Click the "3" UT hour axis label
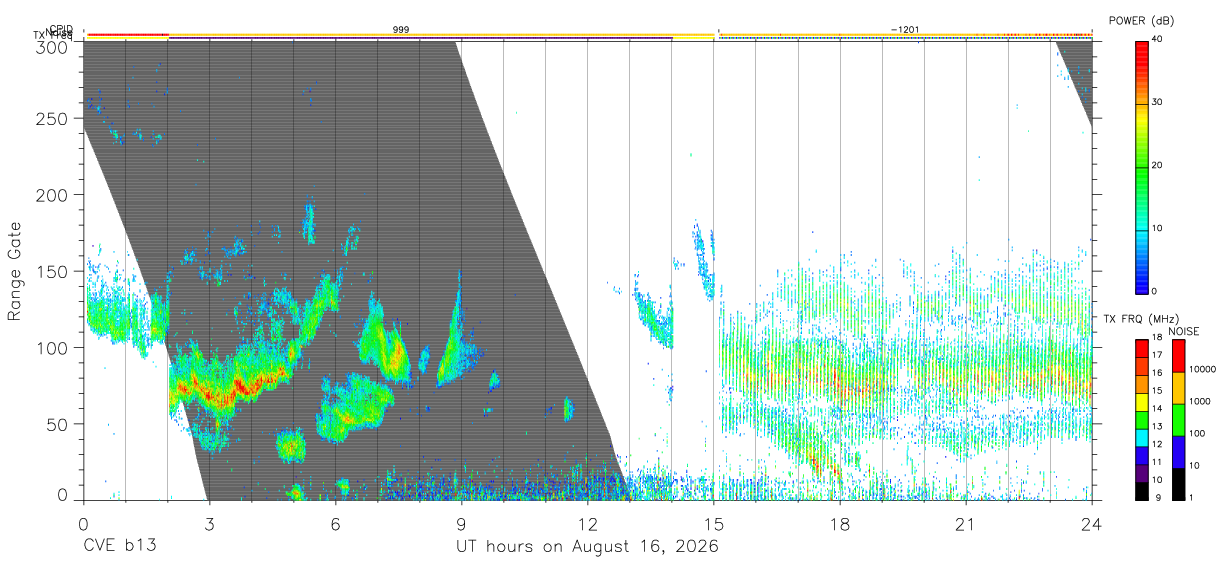The image size is (1228, 567). click(x=209, y=524)
